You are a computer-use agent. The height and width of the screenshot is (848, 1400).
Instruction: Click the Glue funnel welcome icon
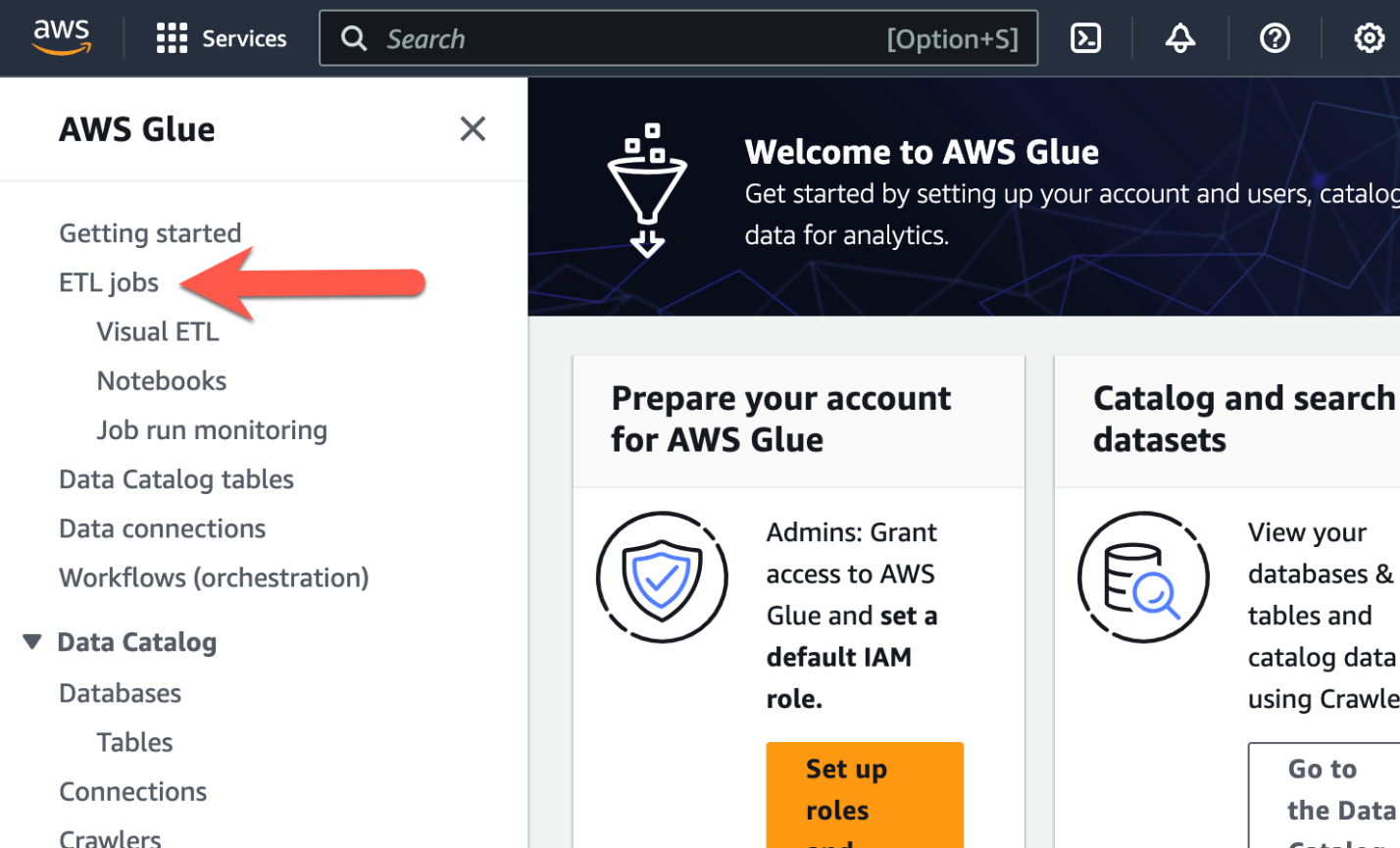[647, 189]
